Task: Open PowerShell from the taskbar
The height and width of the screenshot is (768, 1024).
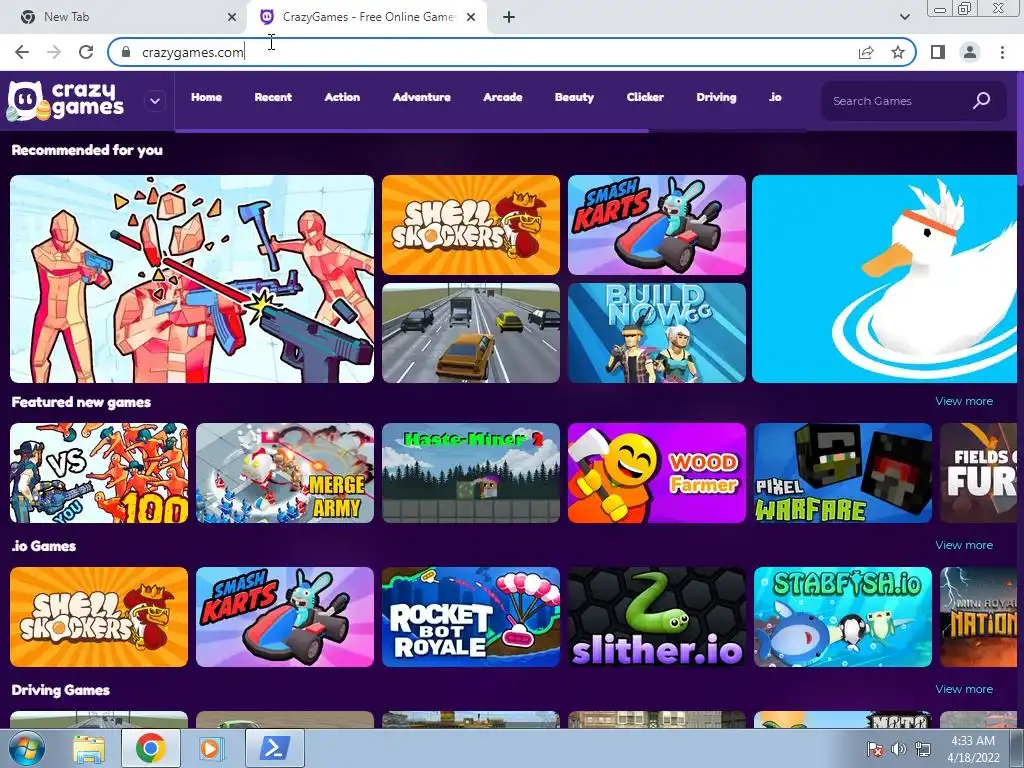Action: pyautogui.click(x=274, y=748)
